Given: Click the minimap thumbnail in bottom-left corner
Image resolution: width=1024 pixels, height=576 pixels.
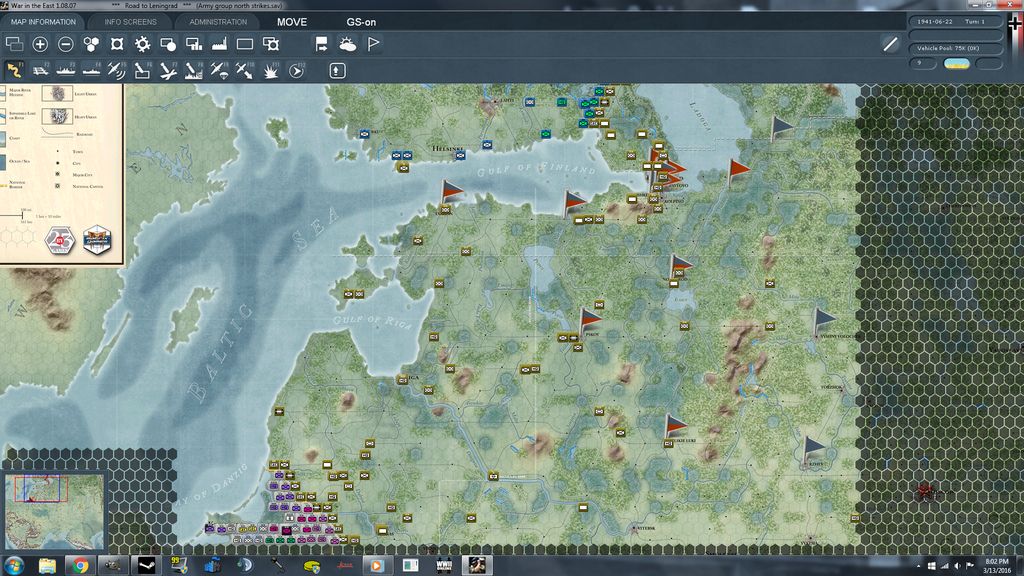Looking at the screenshot, I should point(54,511).
